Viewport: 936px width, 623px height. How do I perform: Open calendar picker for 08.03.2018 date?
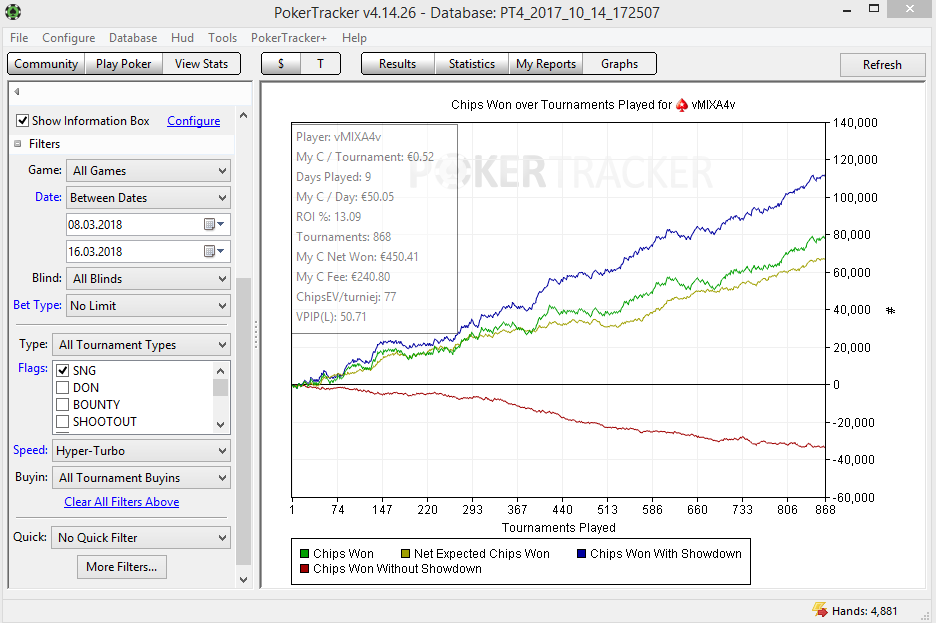[x=214, y=224]
